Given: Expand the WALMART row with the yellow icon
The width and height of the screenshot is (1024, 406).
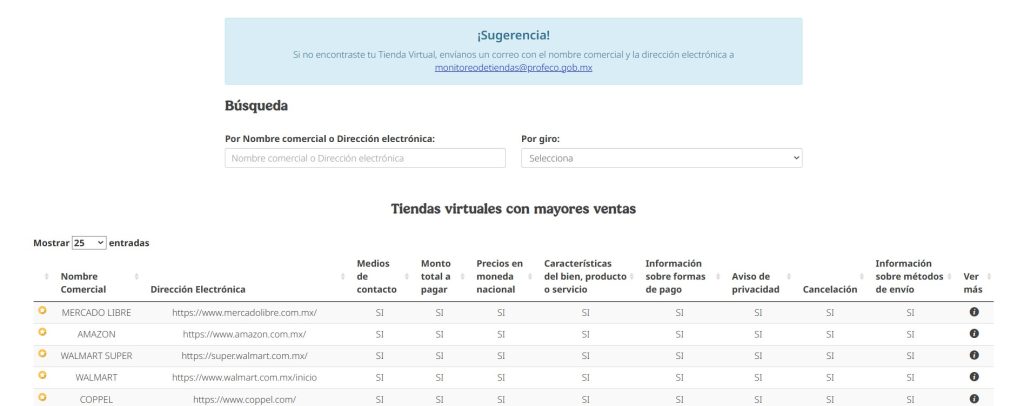Looking at the screenshot, I should click(42, 375).
